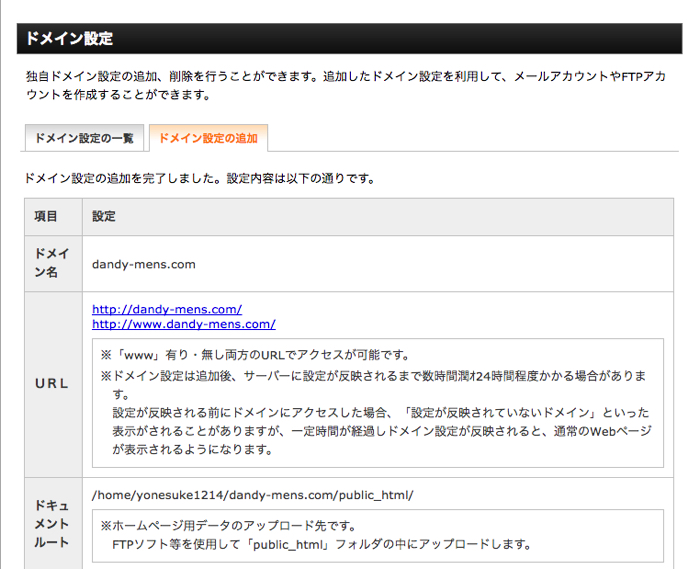700x569 pixels.
Task: Click the dandy-mens.com domain name value
Action: (x=143, y=265)
